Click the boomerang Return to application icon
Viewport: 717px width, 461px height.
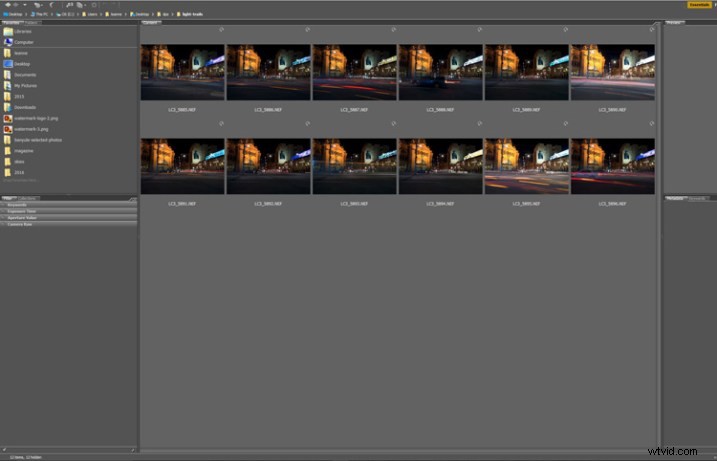[x=52, y=5]
